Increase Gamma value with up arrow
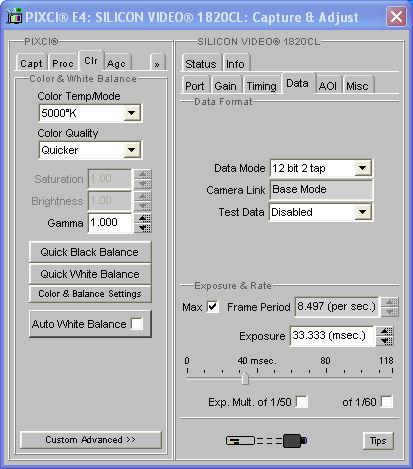This screenshot has width=413, height=469. 144,218
